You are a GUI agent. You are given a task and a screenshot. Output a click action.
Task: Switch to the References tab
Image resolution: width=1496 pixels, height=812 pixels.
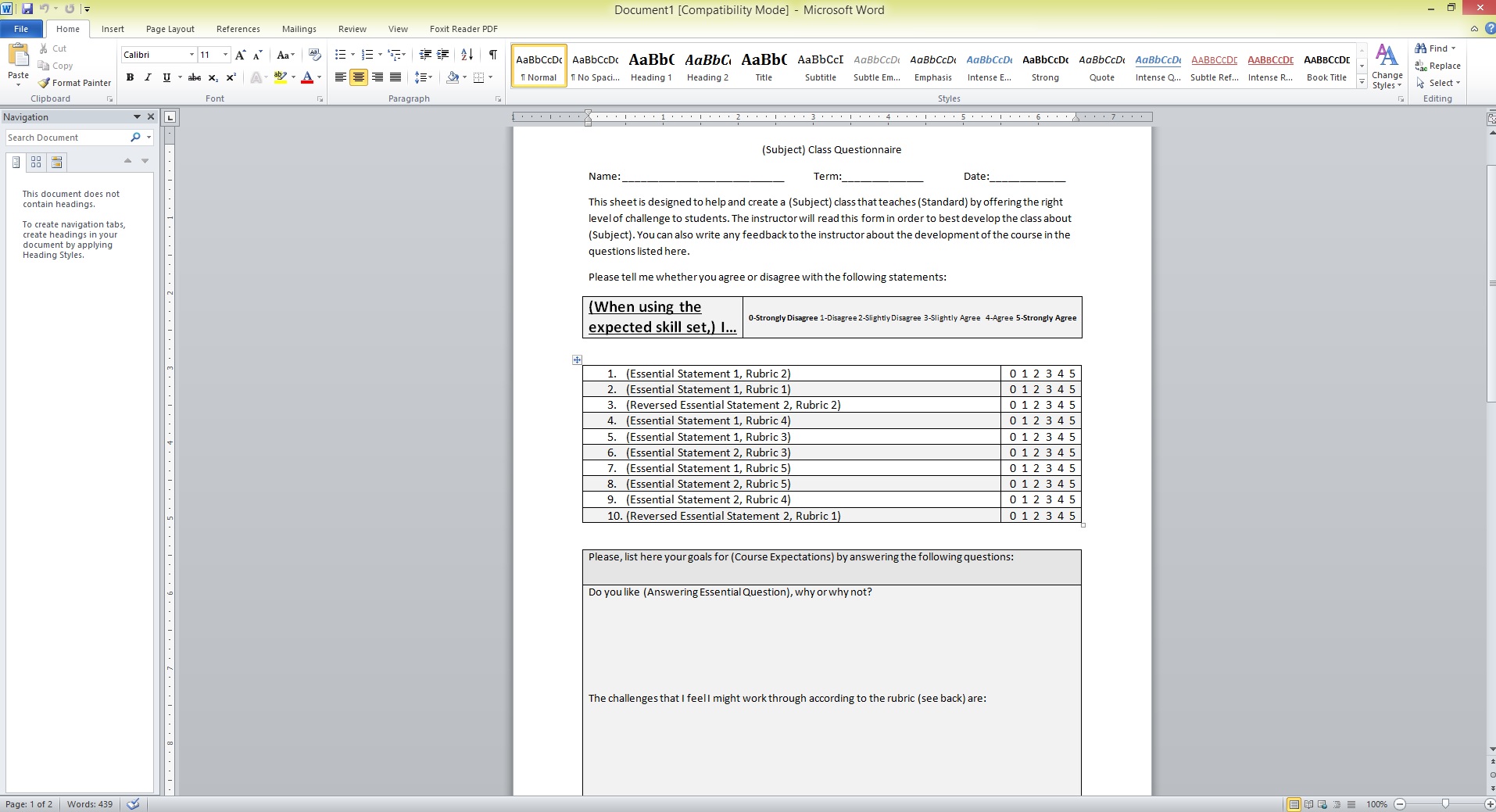pyautogui.click(x=238, y=29)
